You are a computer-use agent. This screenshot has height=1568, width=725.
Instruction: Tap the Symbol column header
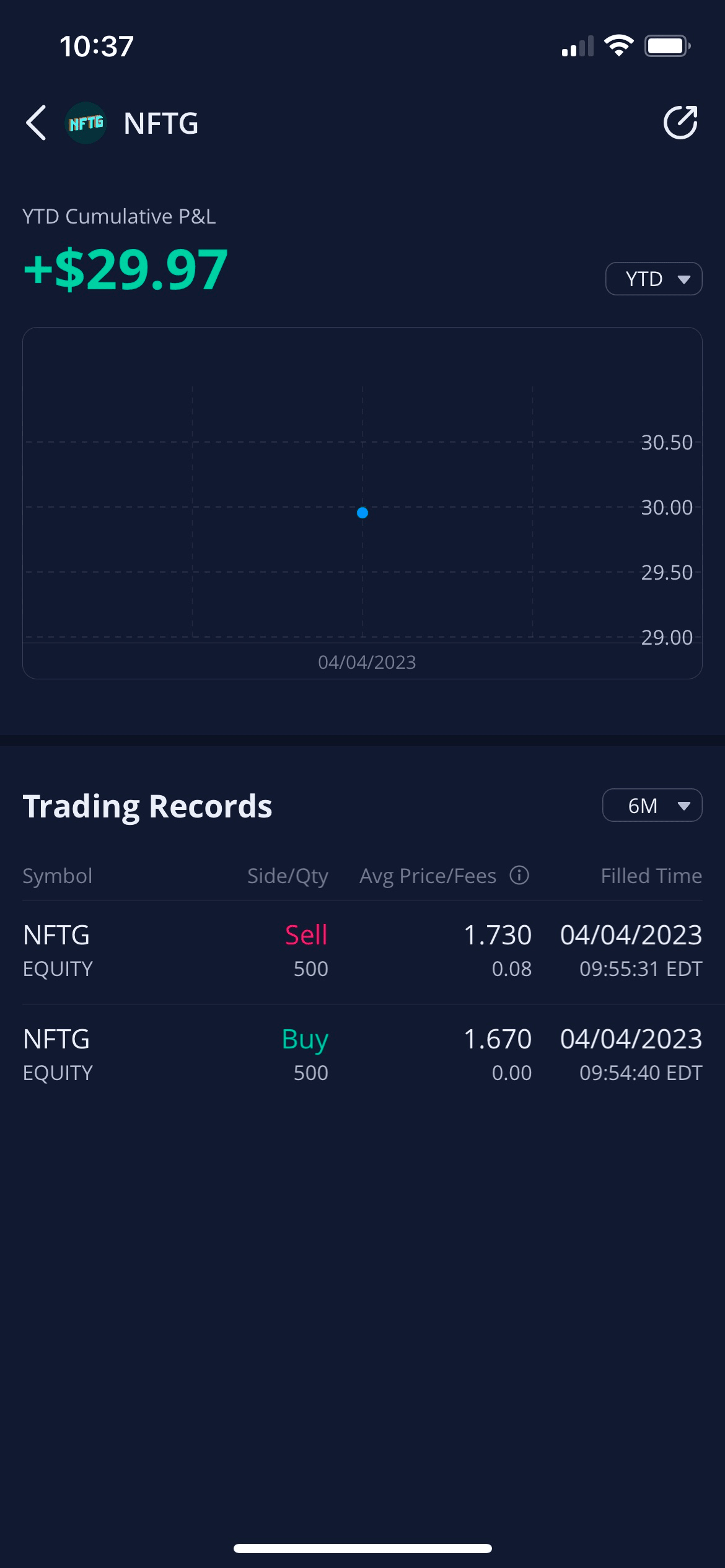[58, 876]
